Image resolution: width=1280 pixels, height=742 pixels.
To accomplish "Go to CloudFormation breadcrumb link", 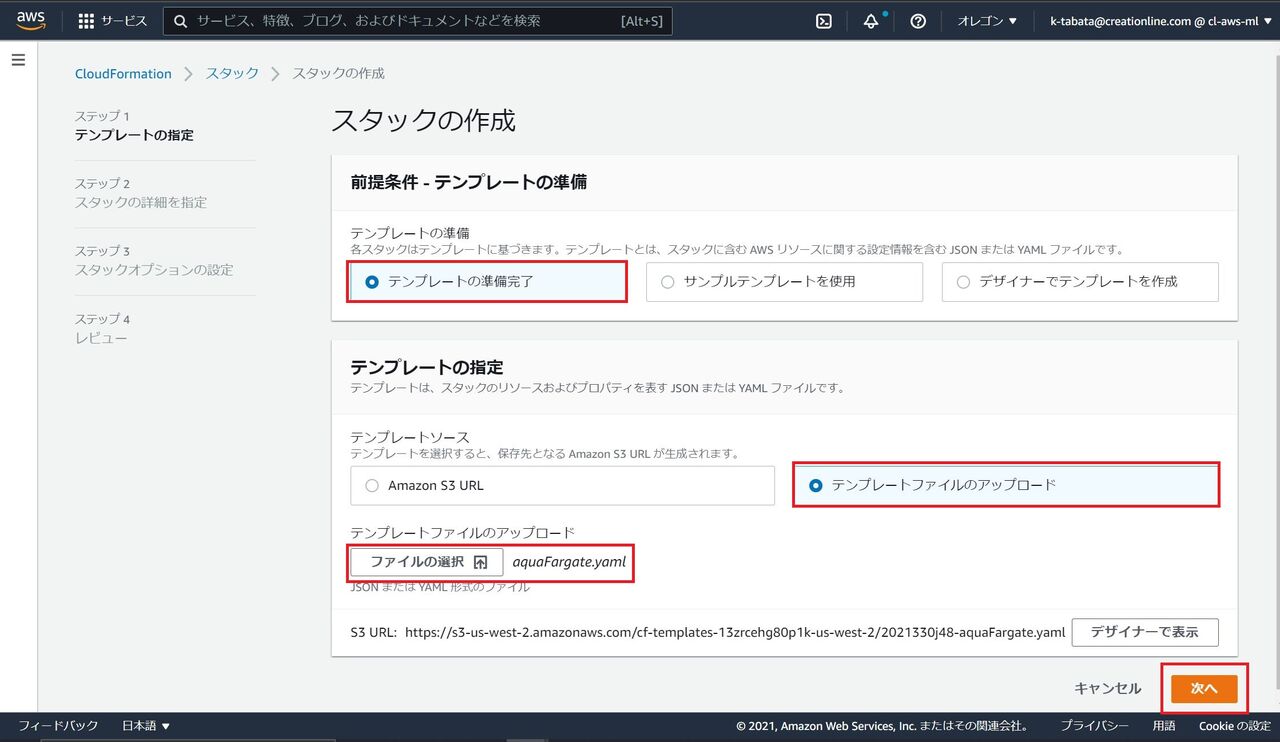I will coord(123,73).
